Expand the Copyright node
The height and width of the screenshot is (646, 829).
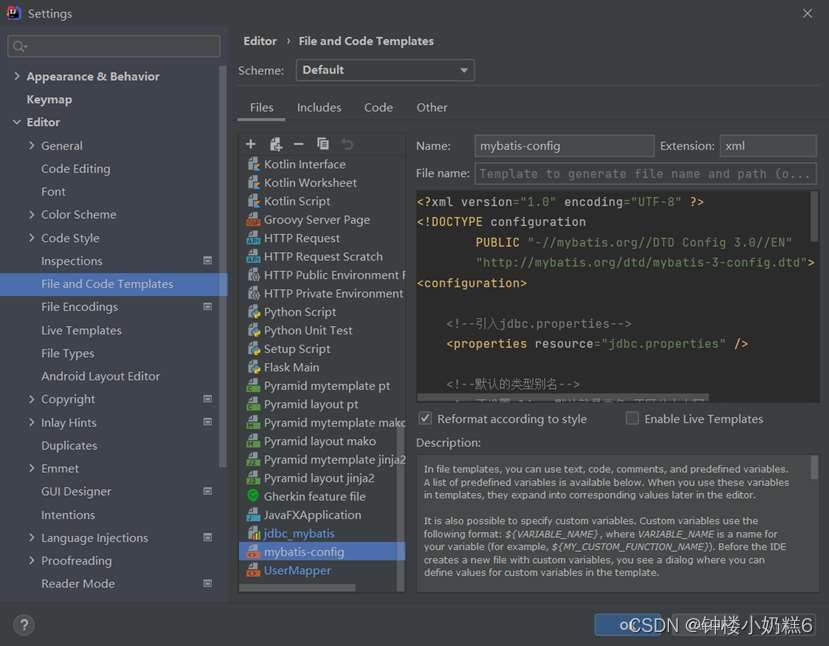32,399
